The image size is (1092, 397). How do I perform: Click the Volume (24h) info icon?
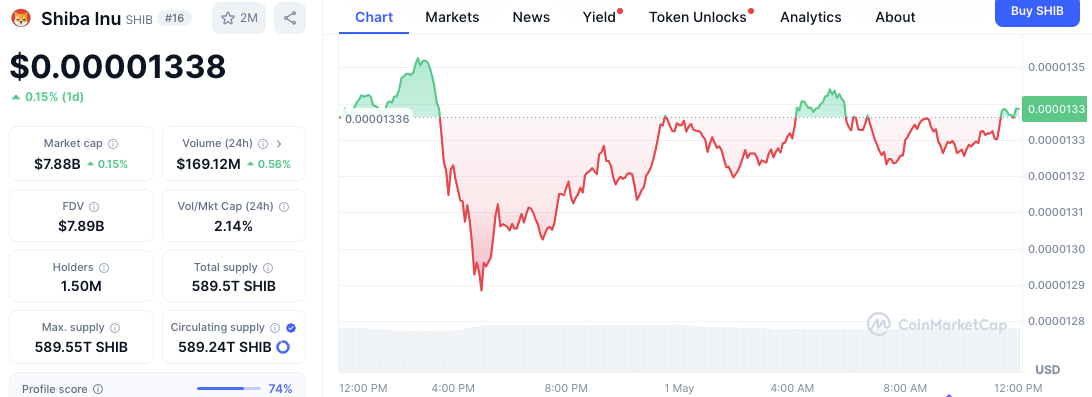point(263,143)
